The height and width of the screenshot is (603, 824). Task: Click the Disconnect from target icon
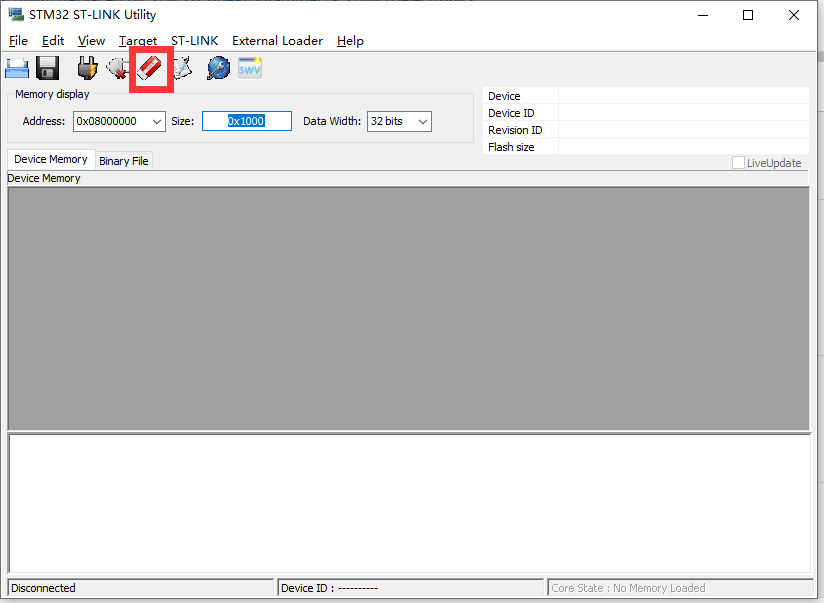pos(118,68)
